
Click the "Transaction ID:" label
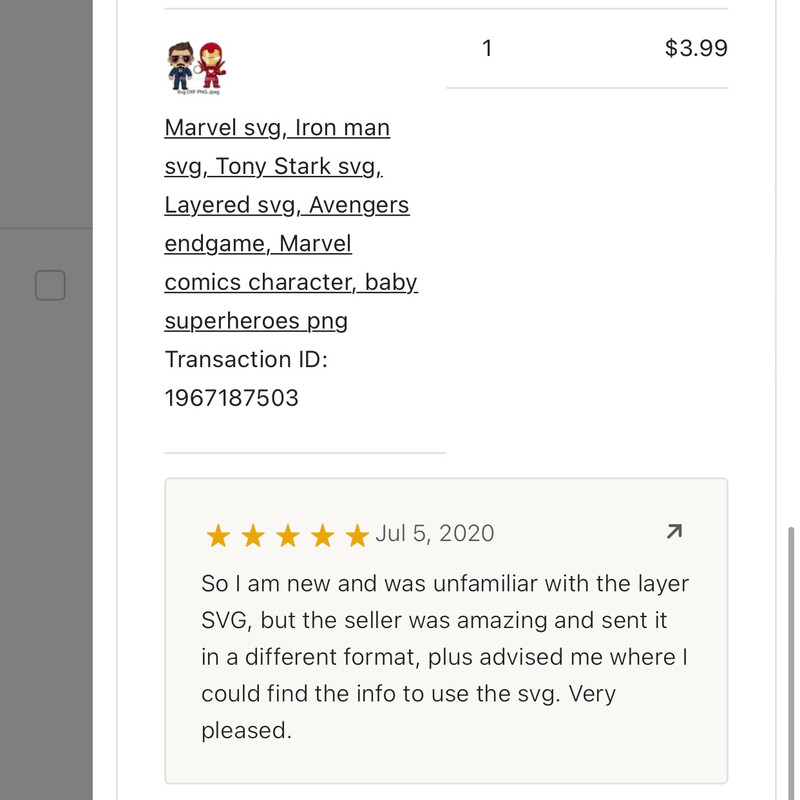246,359
